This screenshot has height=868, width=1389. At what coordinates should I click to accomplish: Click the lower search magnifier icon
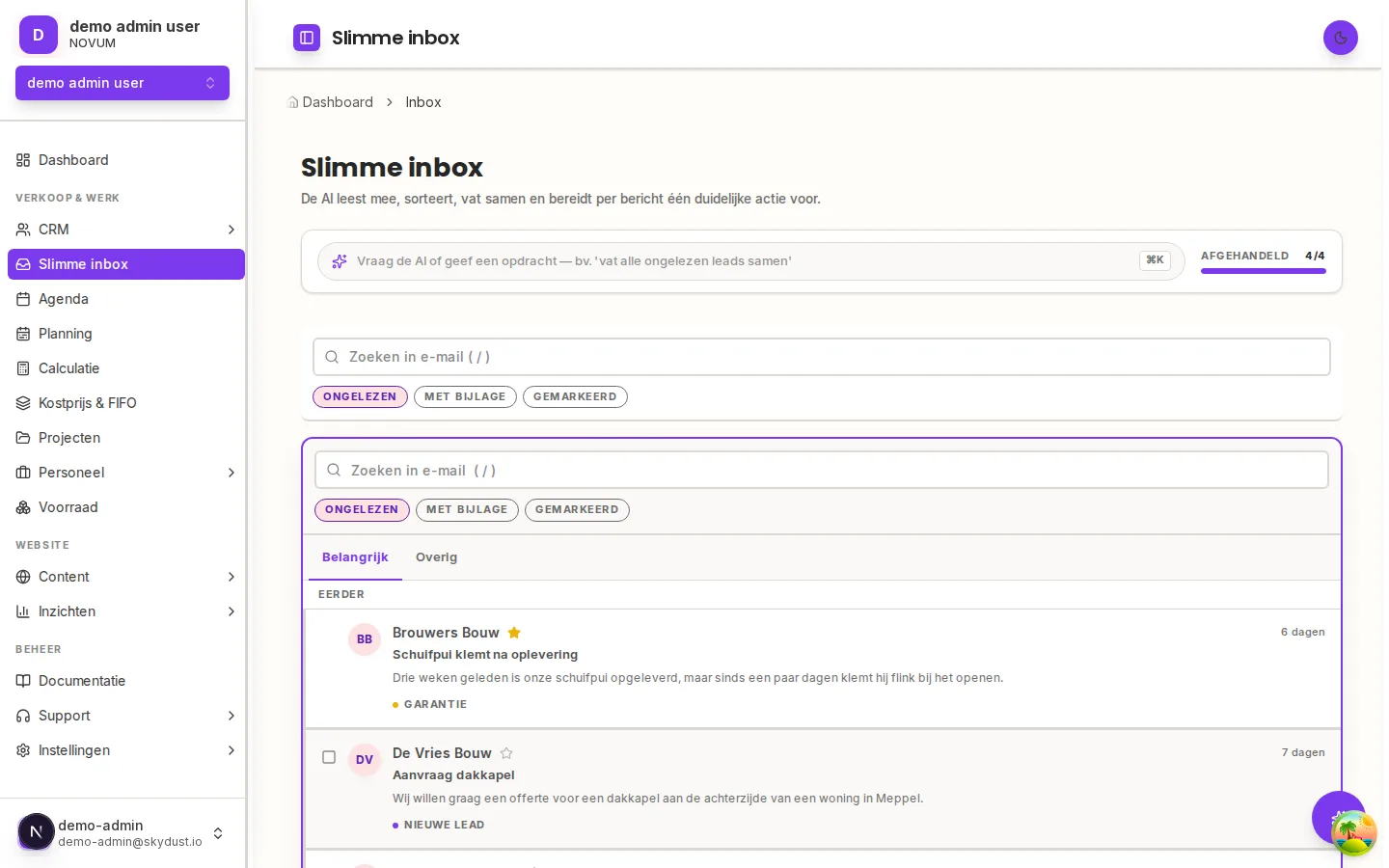coord(334,471)
